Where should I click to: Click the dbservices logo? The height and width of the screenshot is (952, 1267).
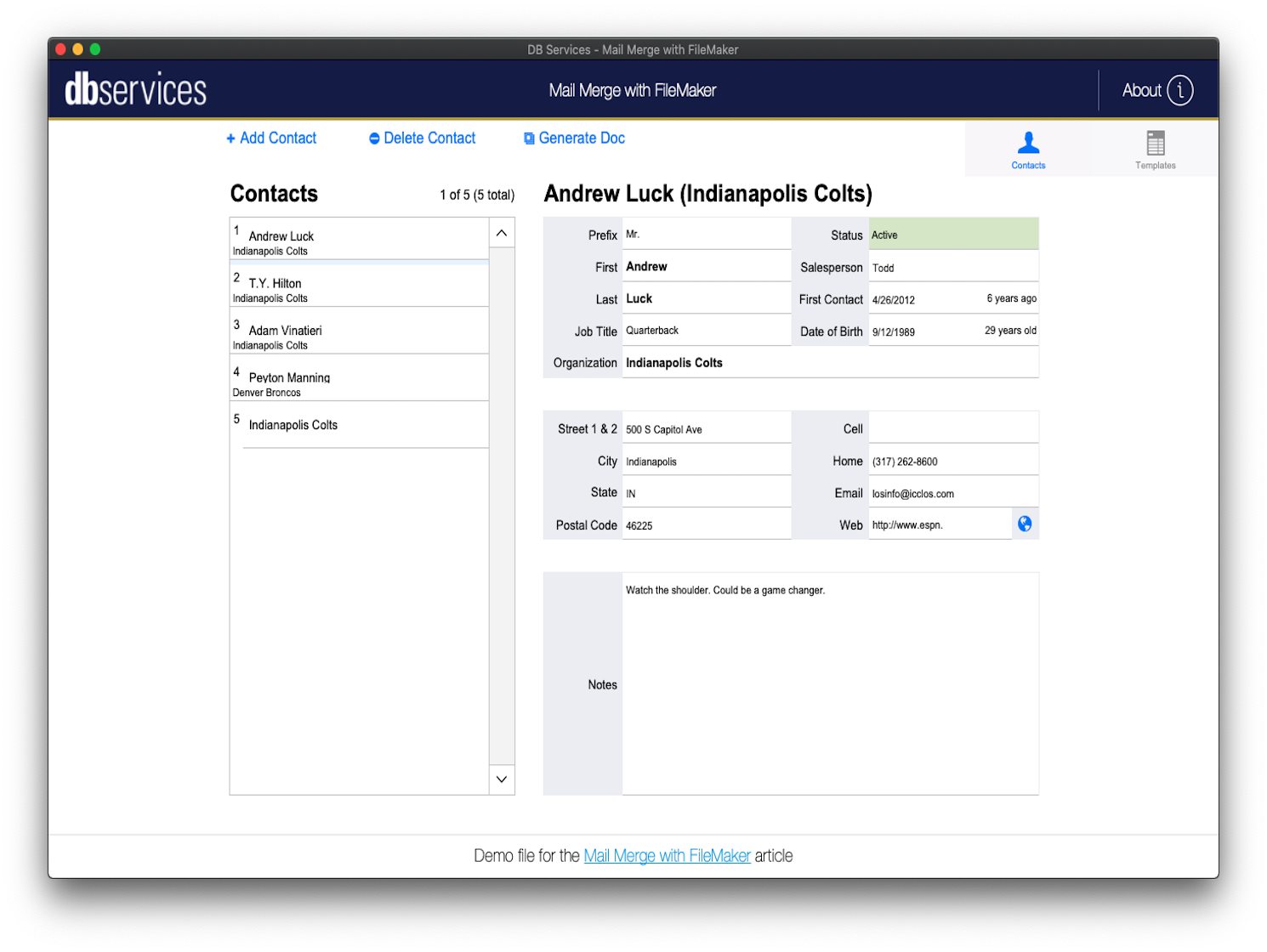tap(136, 90)
